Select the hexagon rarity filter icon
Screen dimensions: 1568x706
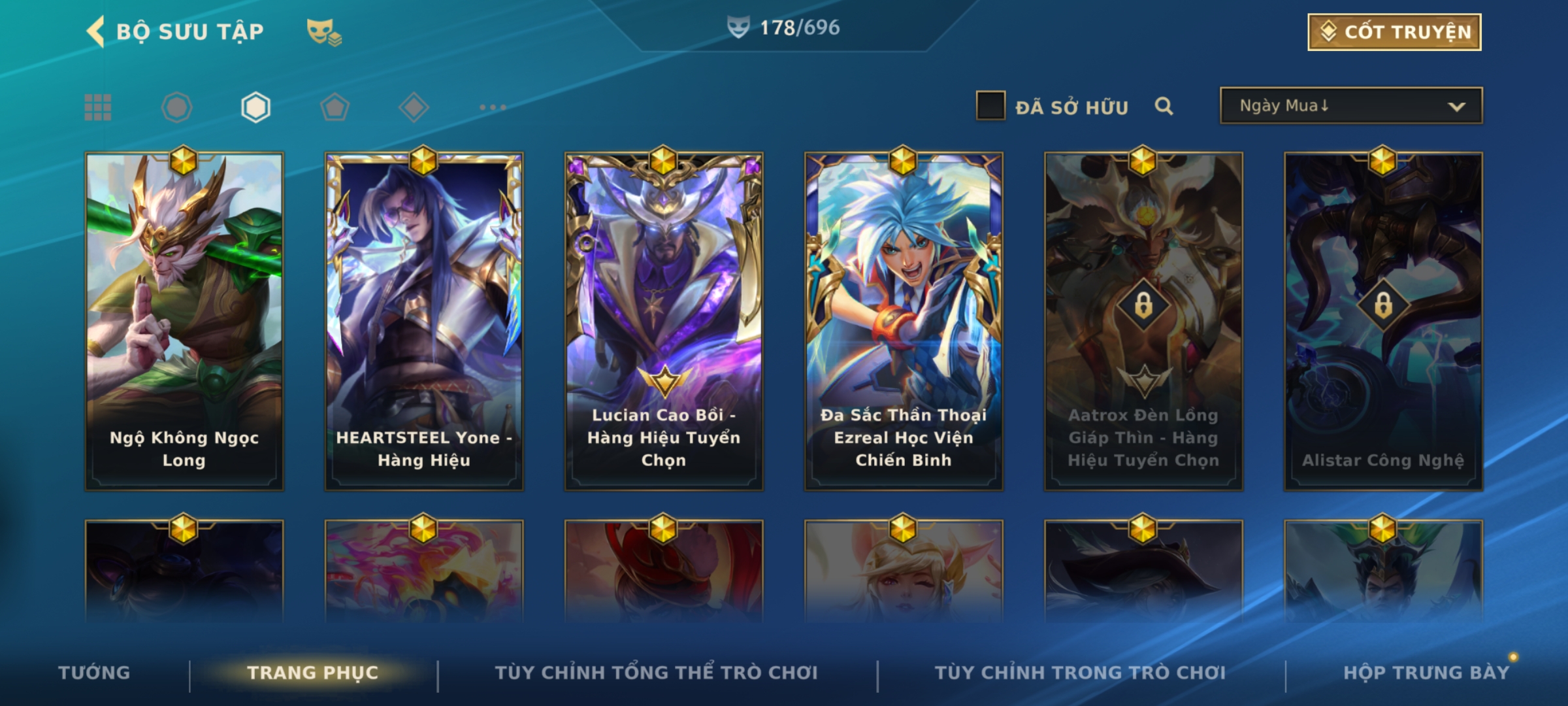click(x=255, y=107)
